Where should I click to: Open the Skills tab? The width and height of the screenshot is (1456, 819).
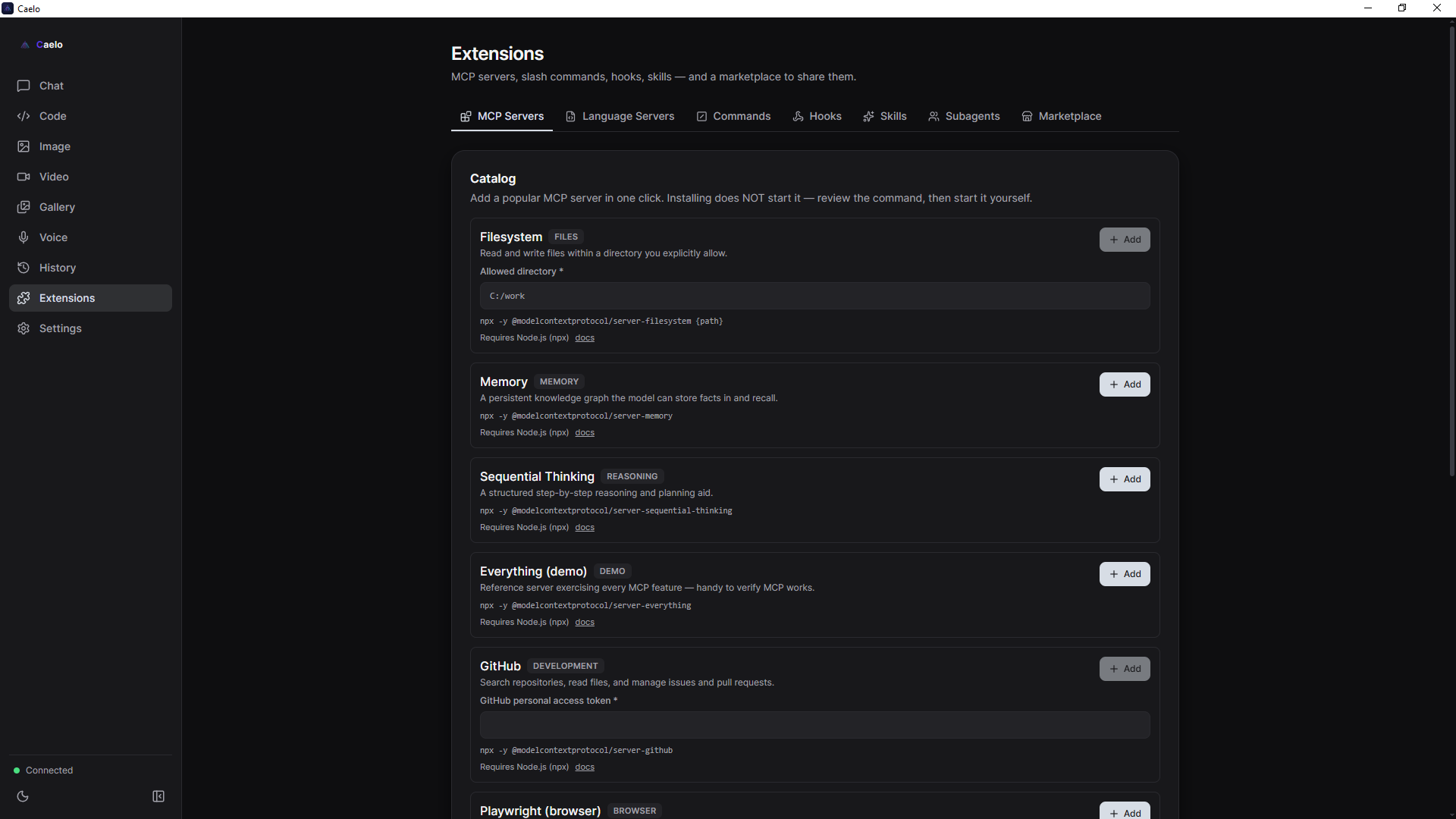(x=884, y=116)
